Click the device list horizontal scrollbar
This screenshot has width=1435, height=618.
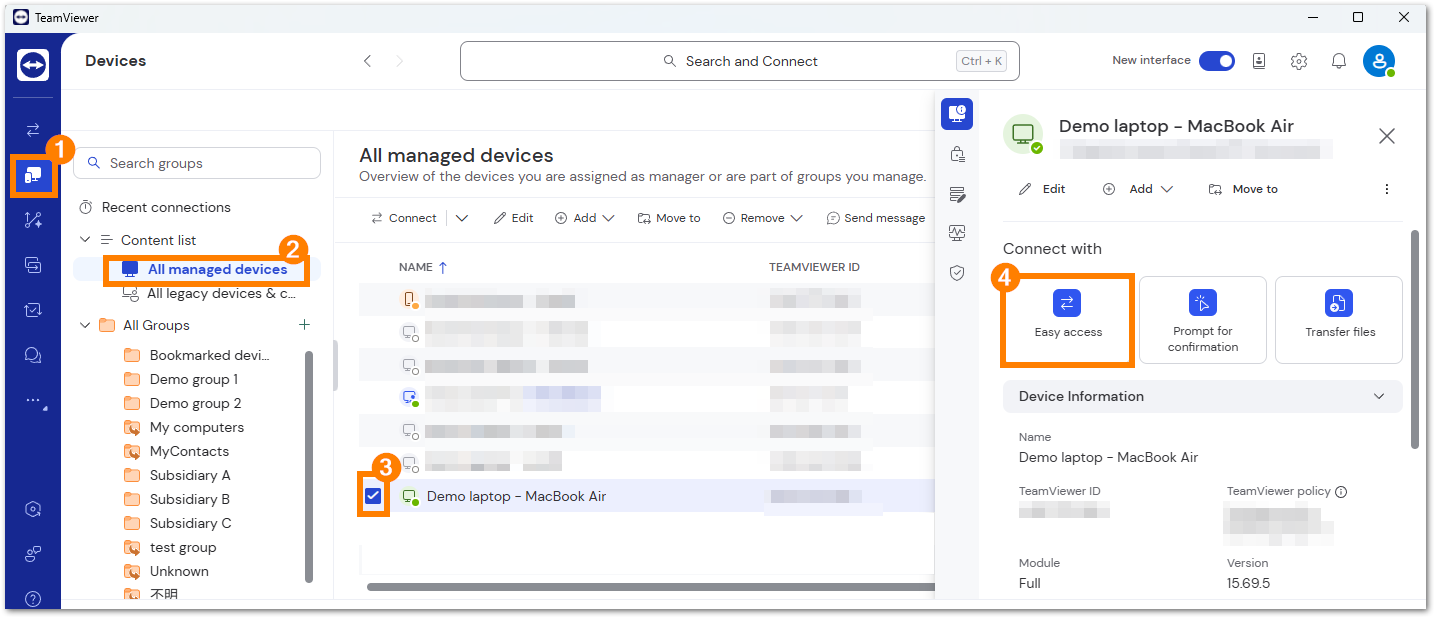click(650, 587)
